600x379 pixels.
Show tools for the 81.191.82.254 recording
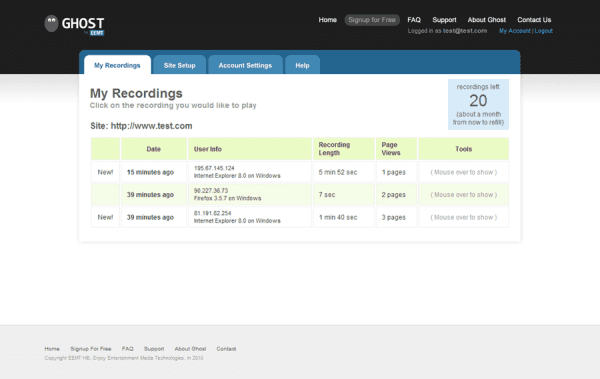[463, 217]
